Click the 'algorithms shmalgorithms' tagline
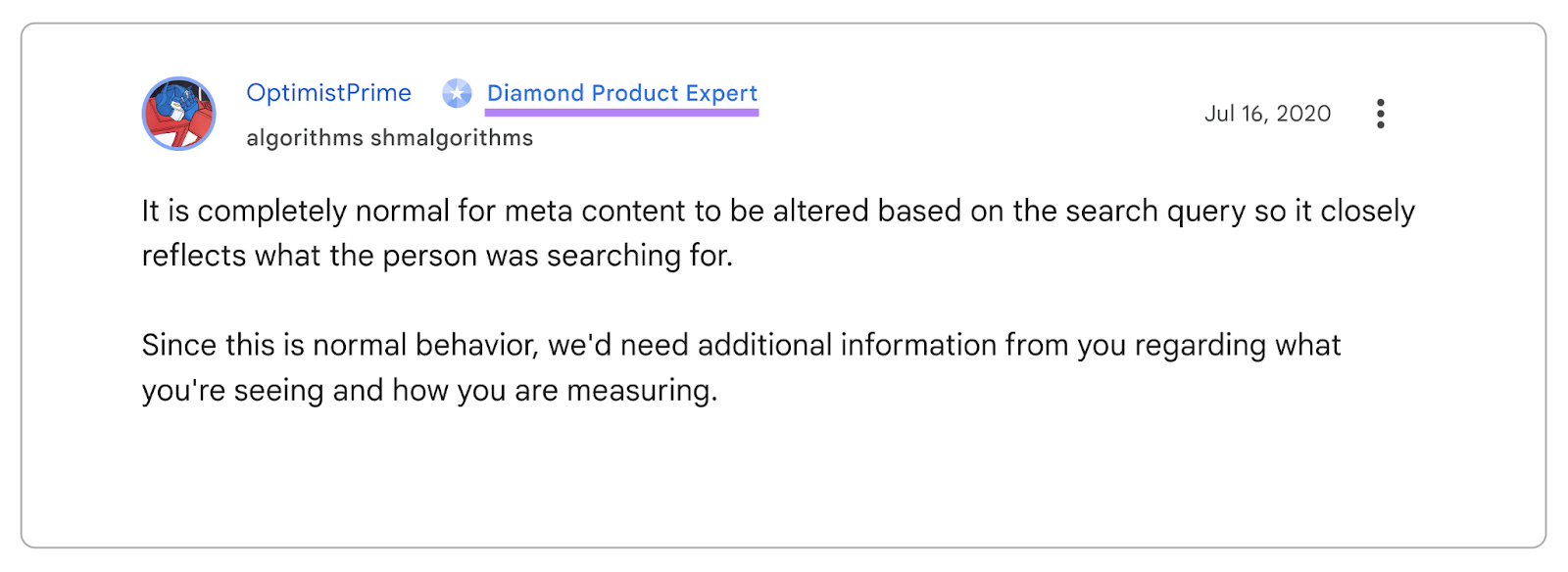The height and width of the screenshot is (572, 1568). (388, 137)
